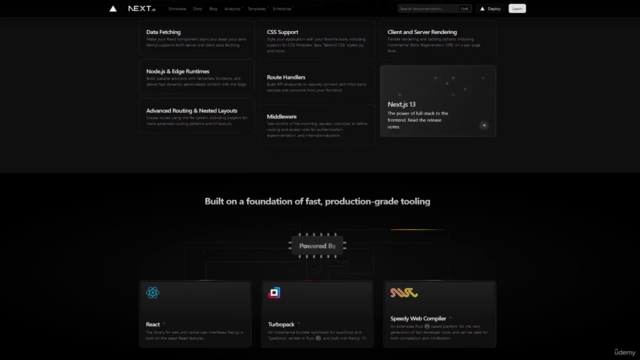Click the Next.js 13 heading
This screenshot has width=640, height=360.
pyautogui.click(x=402, y=104)
